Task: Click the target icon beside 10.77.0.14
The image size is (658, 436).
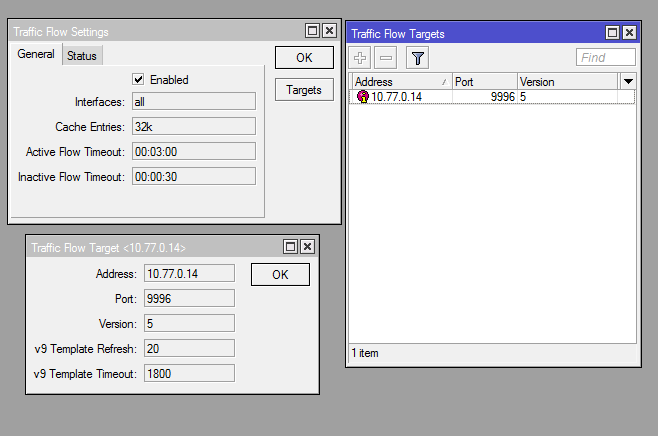Action: point(363,97)
